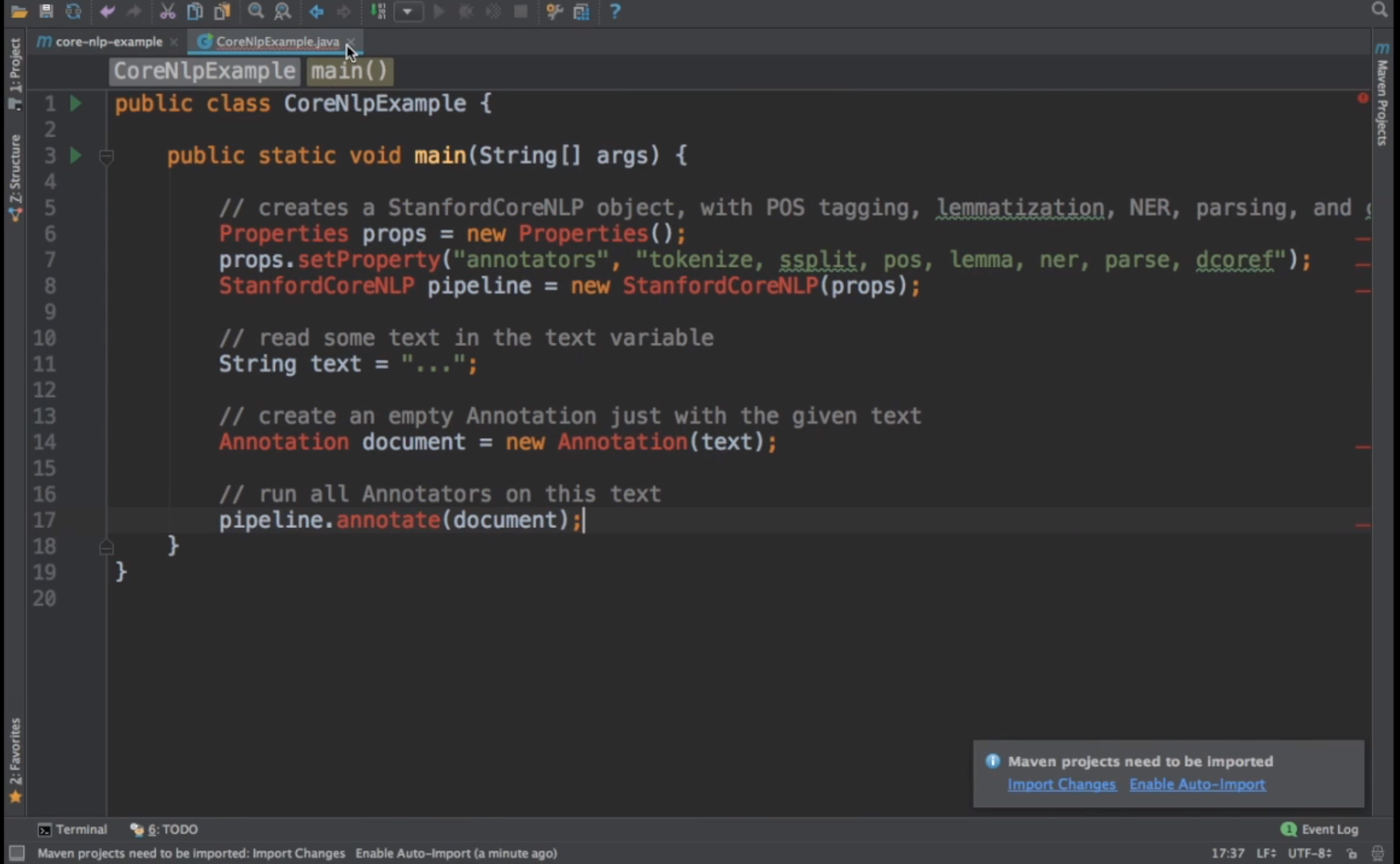Viewport: 1400px width, 864px height.
Task: Jump to the error stripe mark for line 6
Action: pyautogui.click(x=1363, y=239)
